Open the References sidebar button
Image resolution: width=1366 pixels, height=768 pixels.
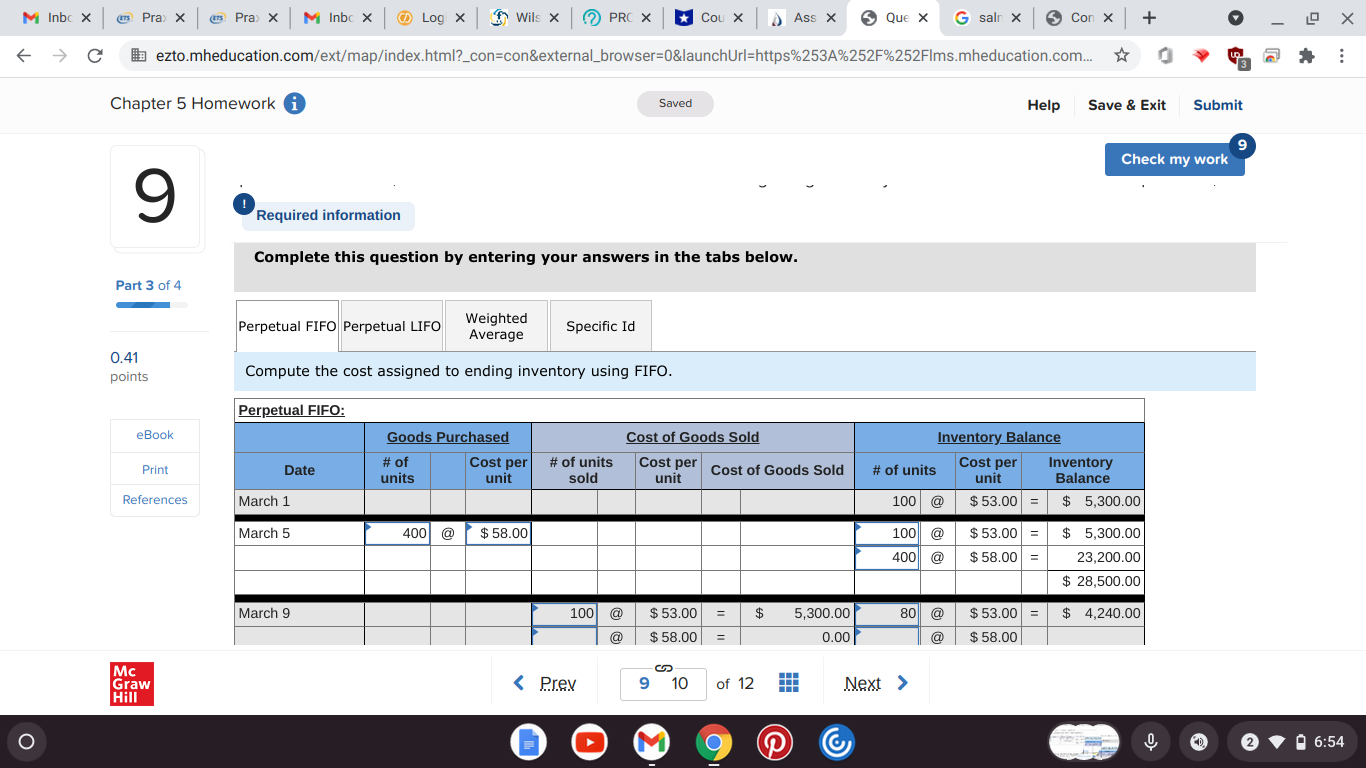tap(155, 500)
